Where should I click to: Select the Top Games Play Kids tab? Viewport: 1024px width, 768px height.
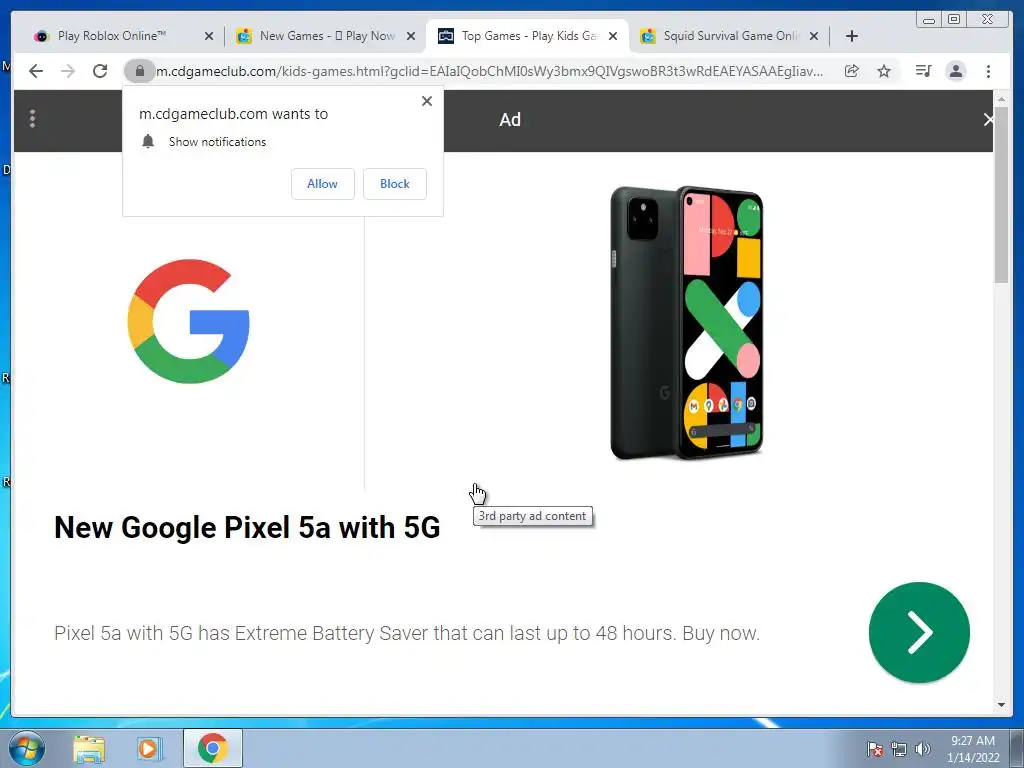[x=527, y=36]
